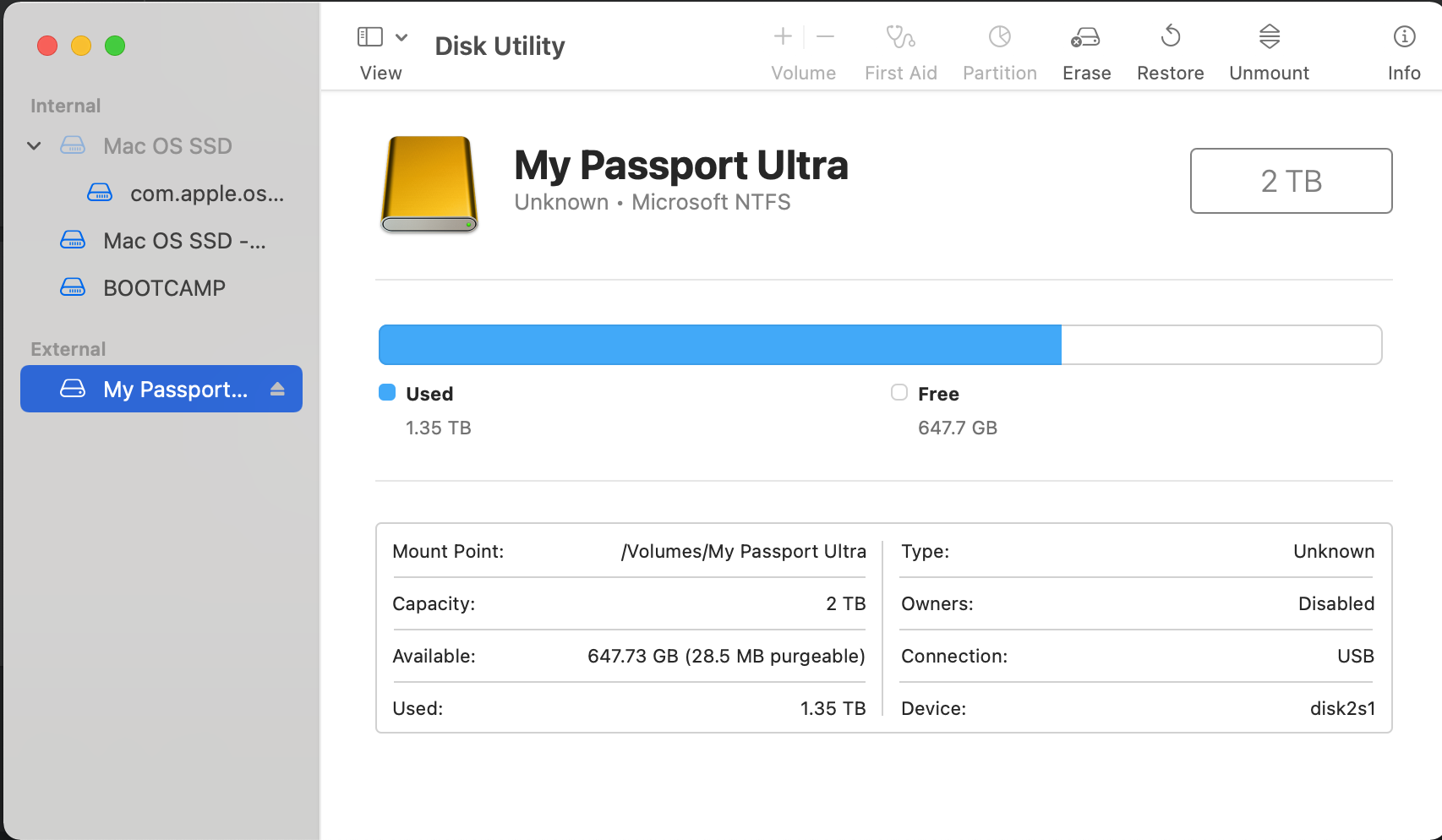Select the Mac OS SSD -... data volume
Screen dimensions: 1442x840
161,241
